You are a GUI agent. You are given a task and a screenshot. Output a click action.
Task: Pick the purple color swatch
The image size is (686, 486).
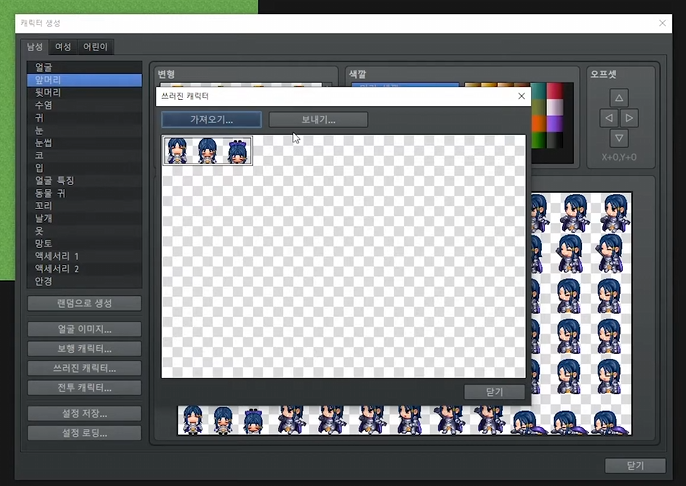(x=555, y=124)
